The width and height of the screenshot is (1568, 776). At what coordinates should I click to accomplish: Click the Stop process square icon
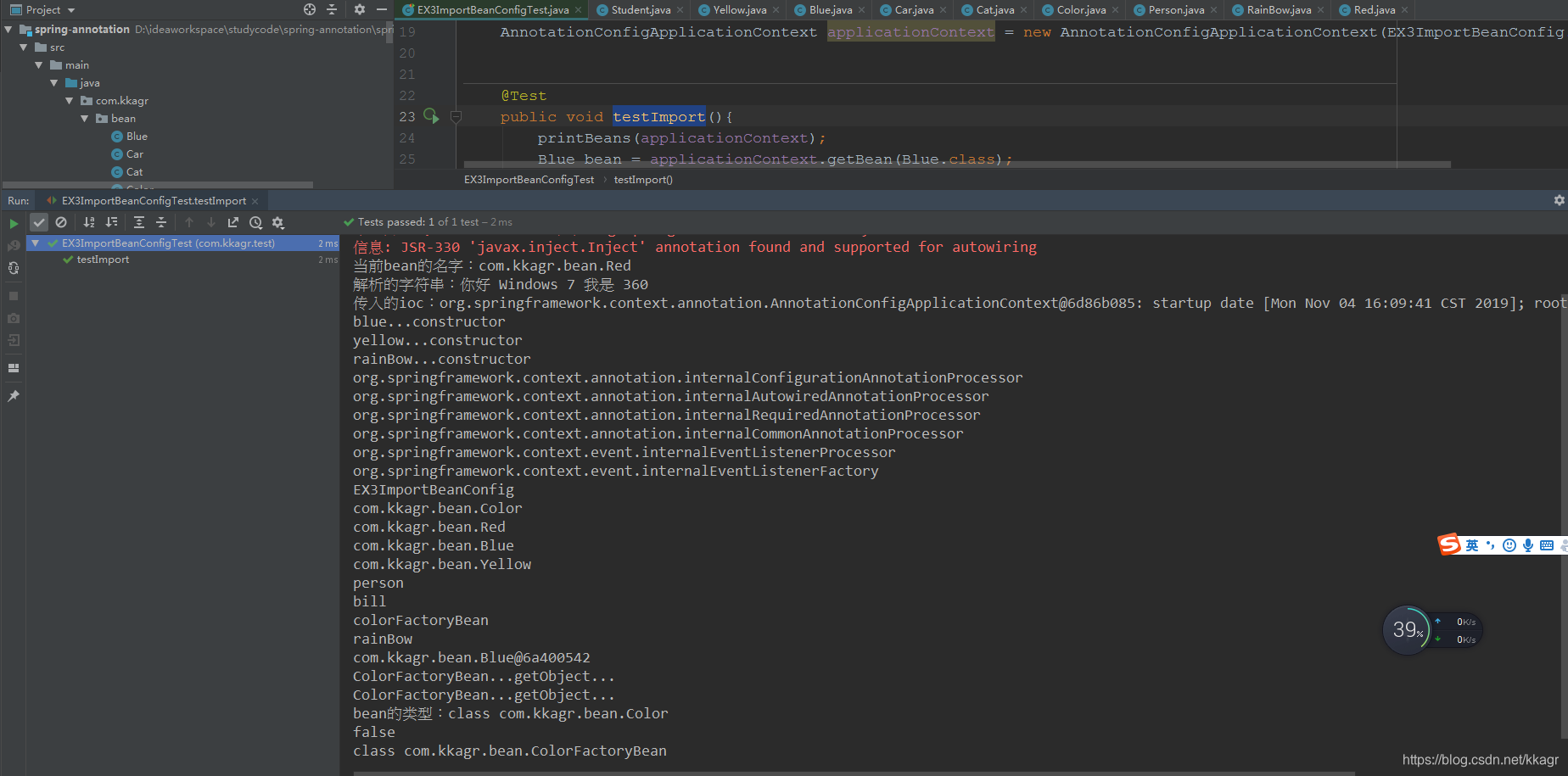(x=14, y=296)
